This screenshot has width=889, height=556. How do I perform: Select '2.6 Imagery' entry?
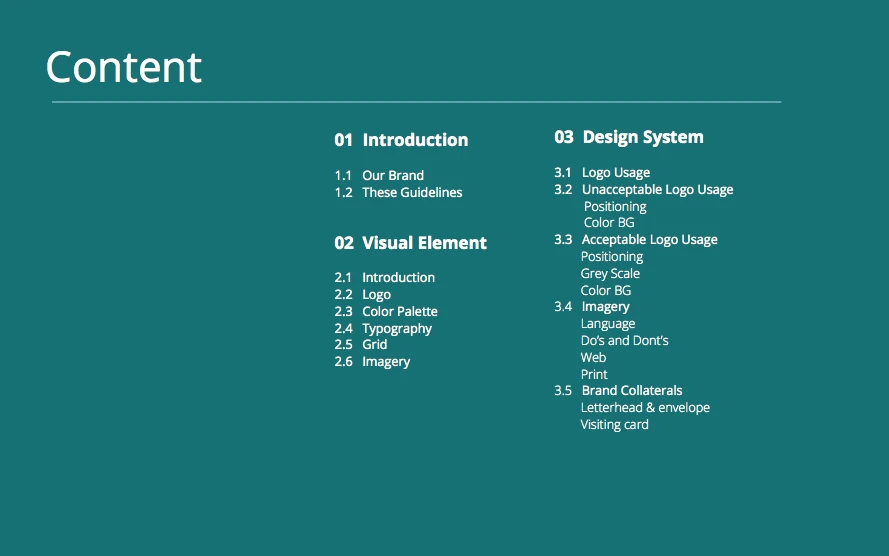pos(372,362)
